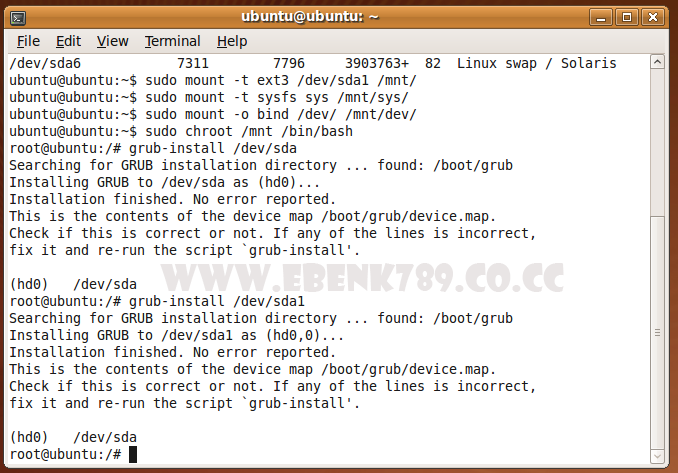Click the Installing GRUB to /dev/sda1 as (hd0,0) line

(176, 335)
